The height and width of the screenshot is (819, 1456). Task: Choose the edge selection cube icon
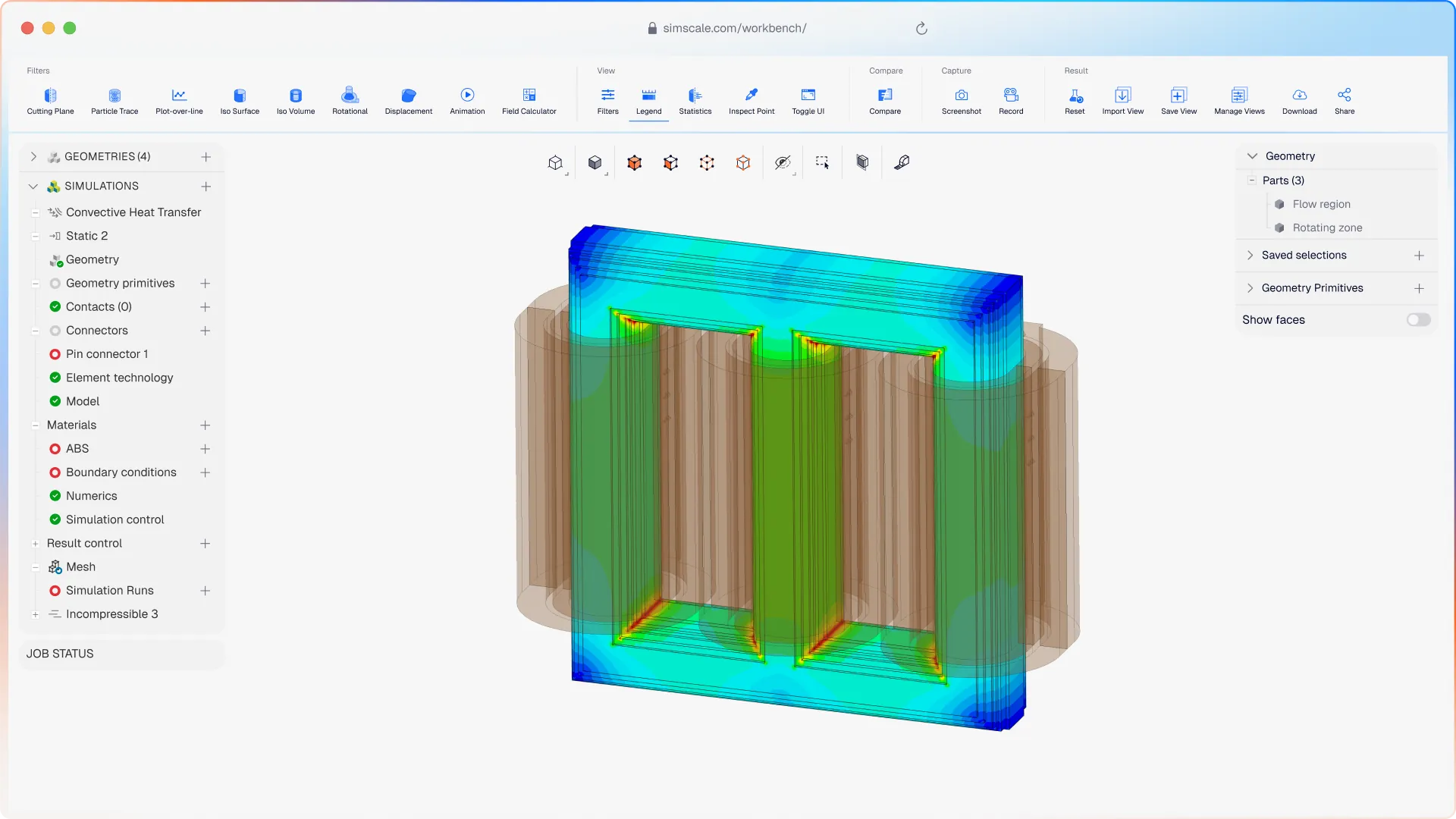tap(670, 162)
